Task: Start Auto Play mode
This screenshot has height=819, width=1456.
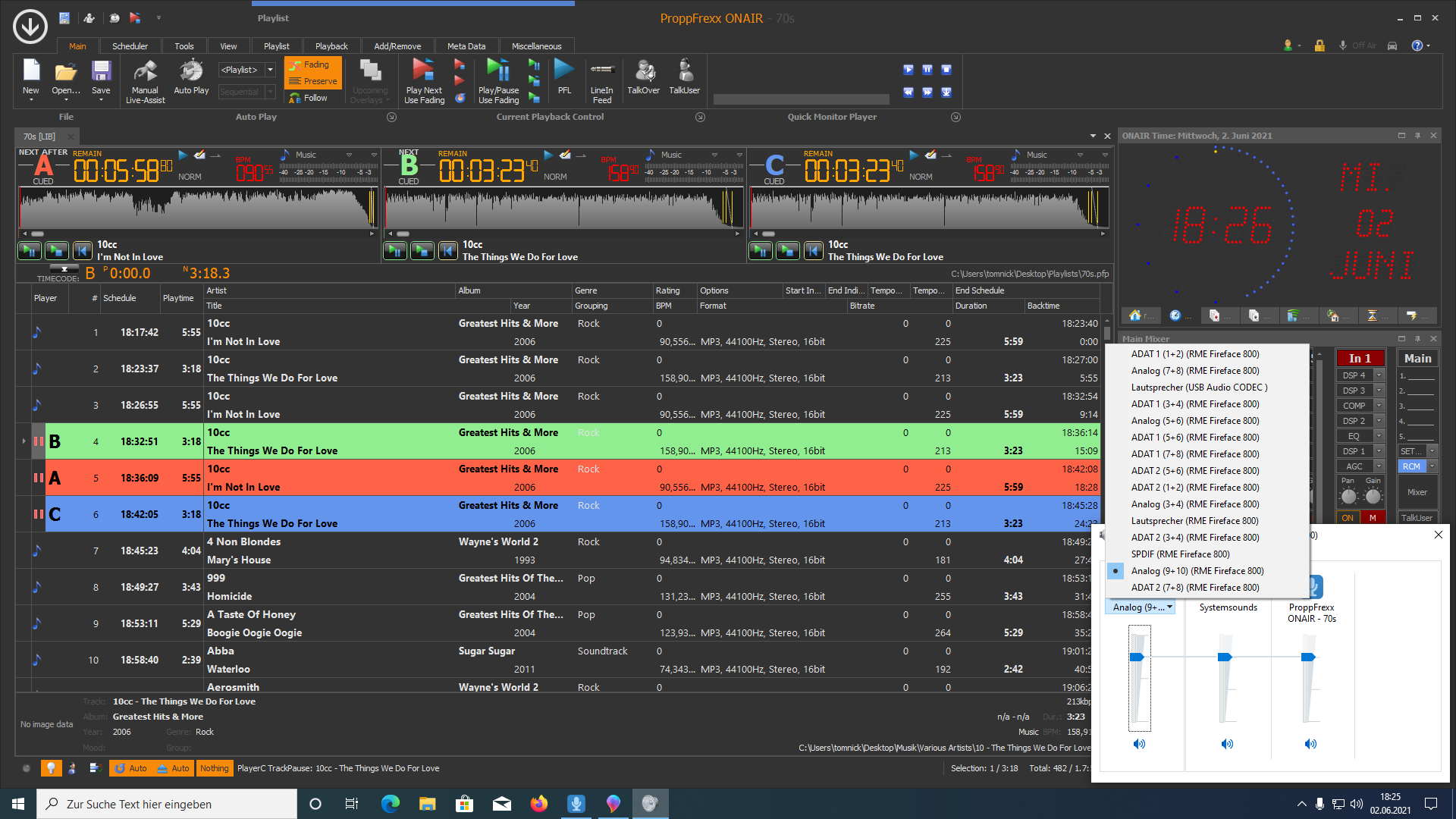Action: click(x=191, y=76)
